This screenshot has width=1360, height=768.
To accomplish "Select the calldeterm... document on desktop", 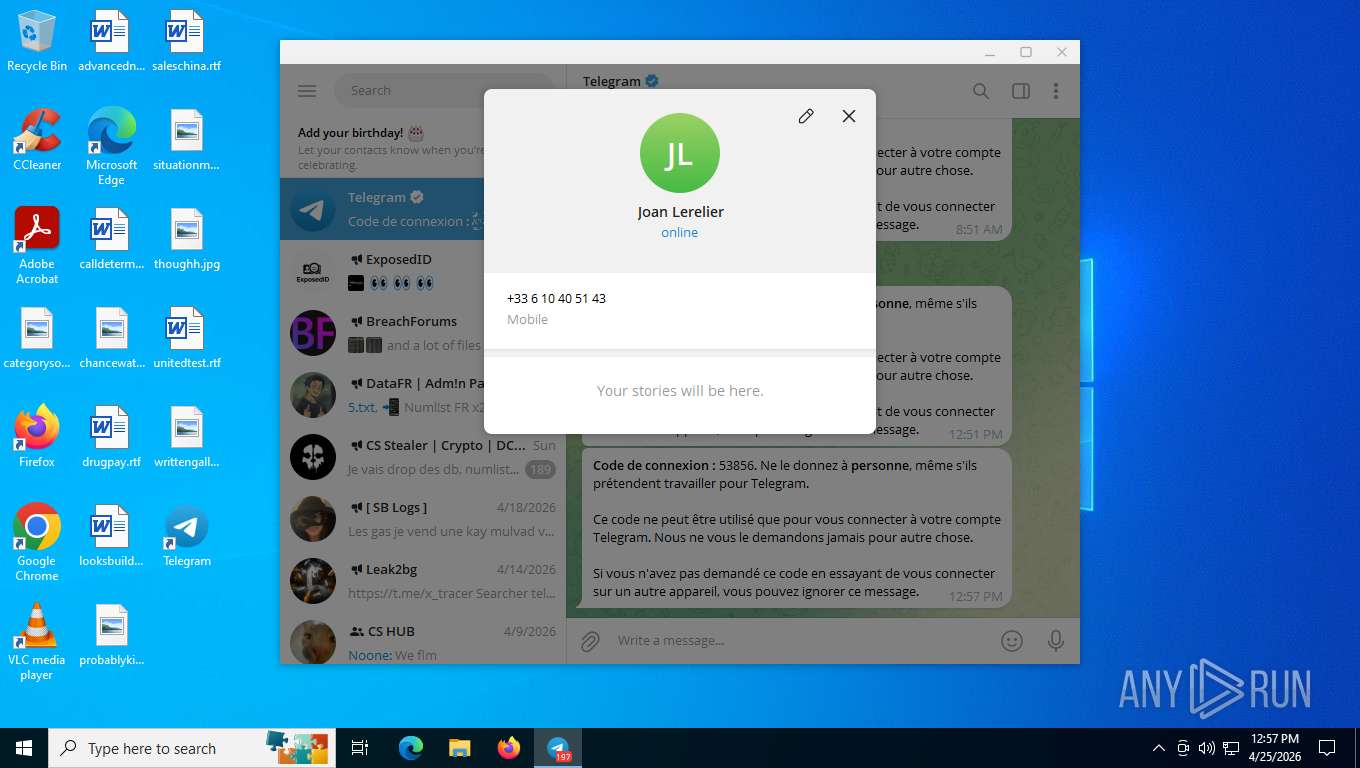I will pos(111,239).
